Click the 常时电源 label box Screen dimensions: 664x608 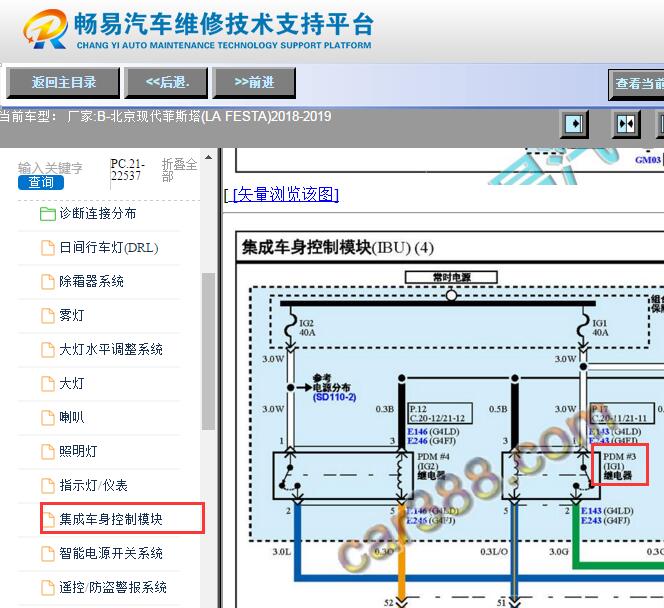(x=451, y=277)
